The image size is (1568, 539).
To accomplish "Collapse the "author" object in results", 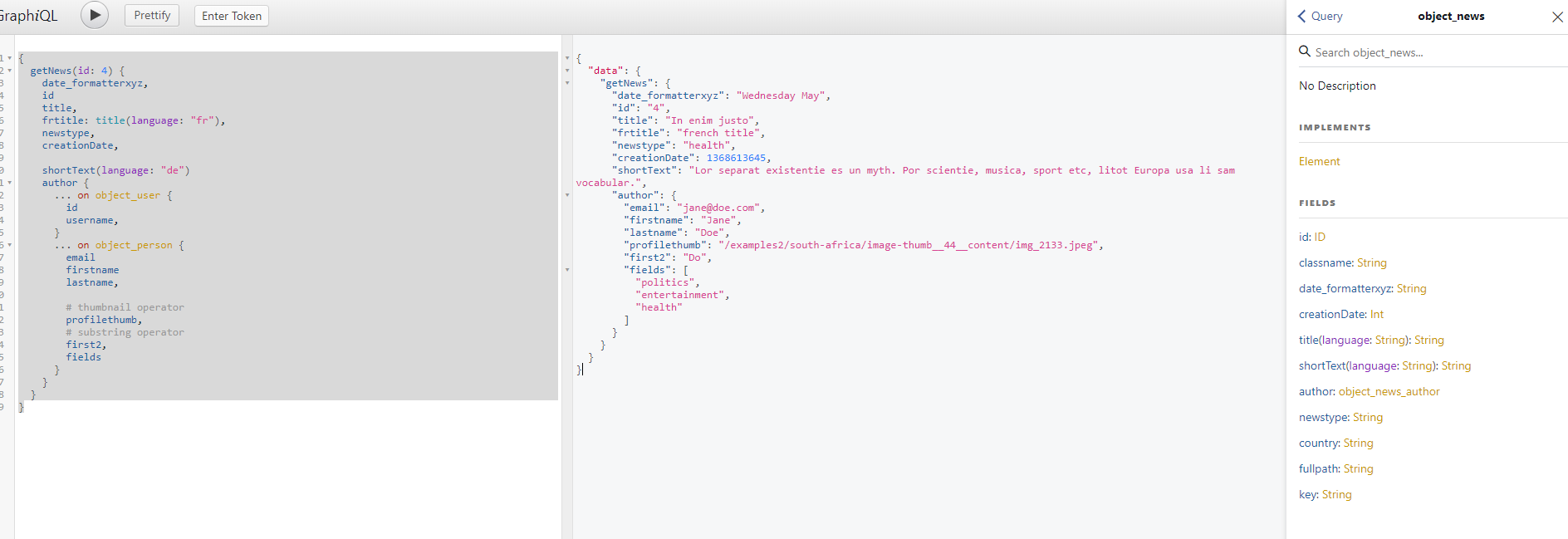I will tap(567, 195).
